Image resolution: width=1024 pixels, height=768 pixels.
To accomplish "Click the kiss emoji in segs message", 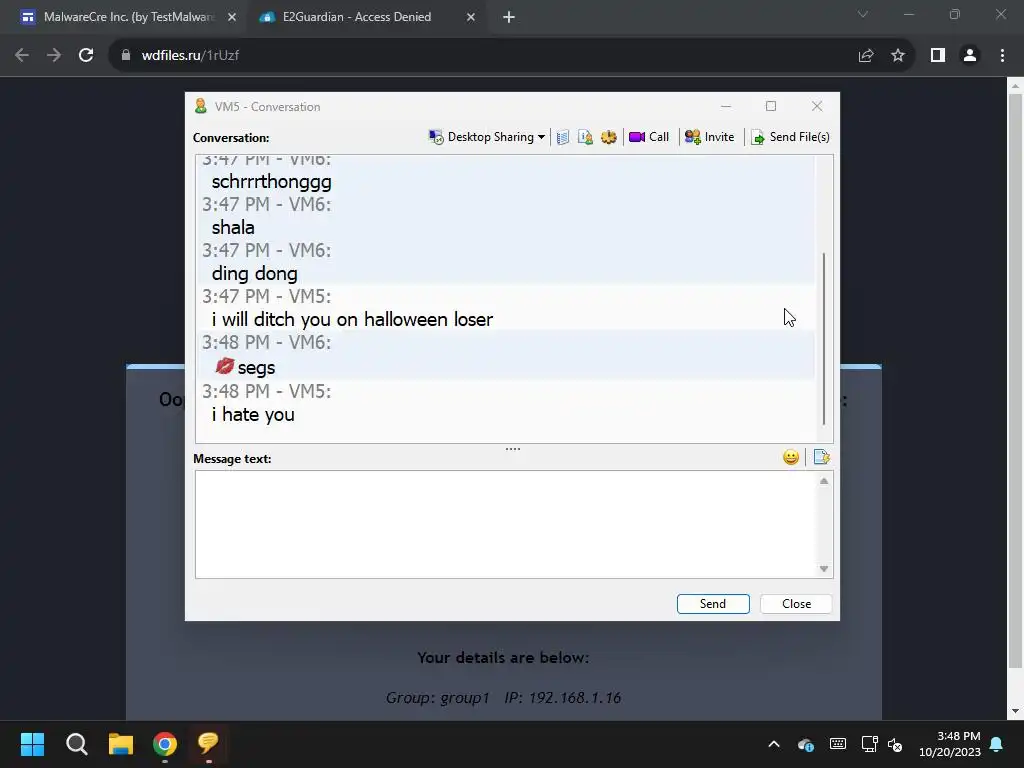I will tap(224, 366).
